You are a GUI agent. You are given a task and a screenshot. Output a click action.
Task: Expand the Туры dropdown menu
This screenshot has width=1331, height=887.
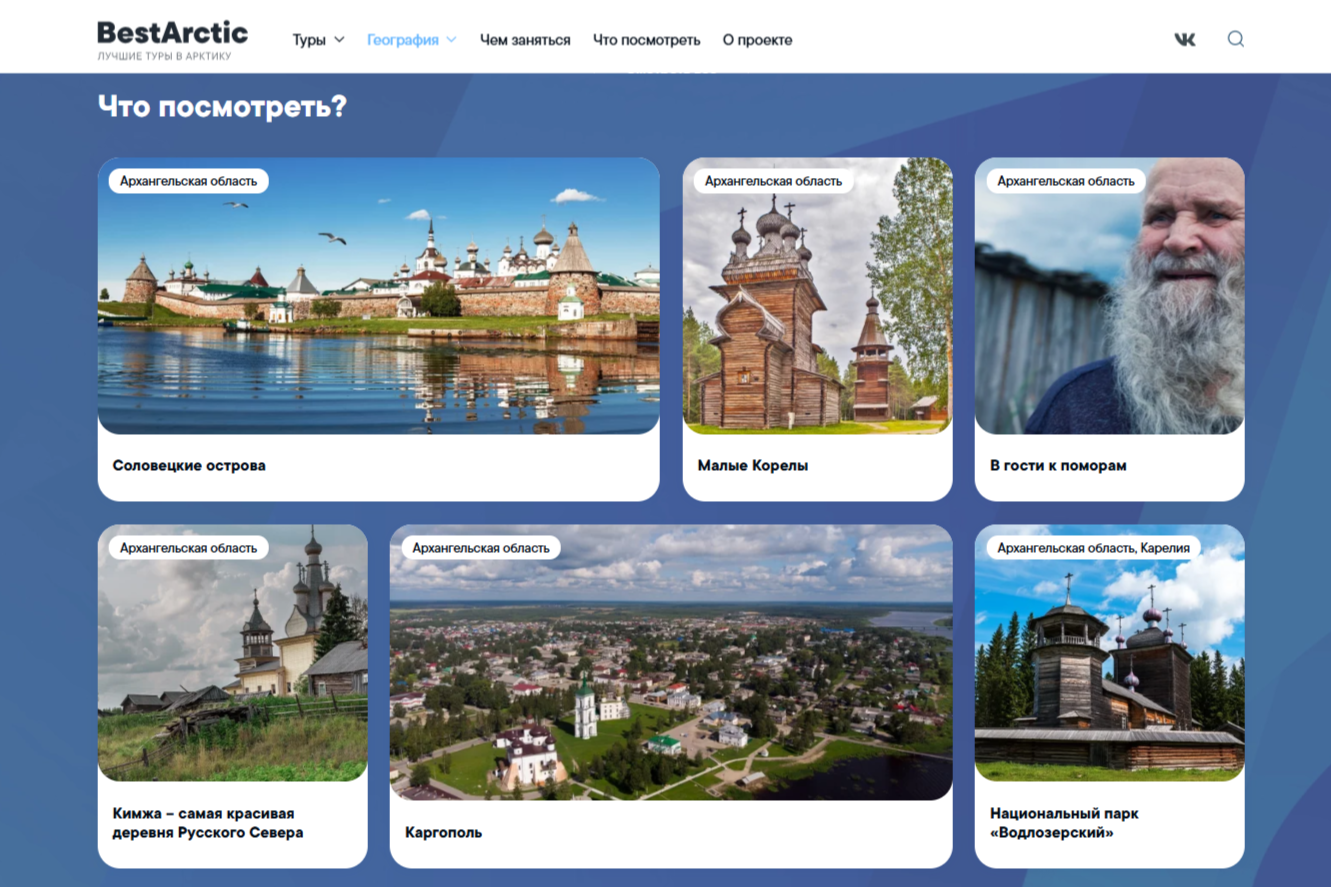318,40
